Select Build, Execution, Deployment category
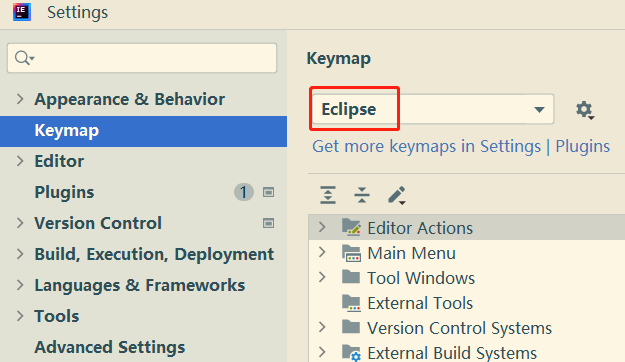 (x=154, y=255)
